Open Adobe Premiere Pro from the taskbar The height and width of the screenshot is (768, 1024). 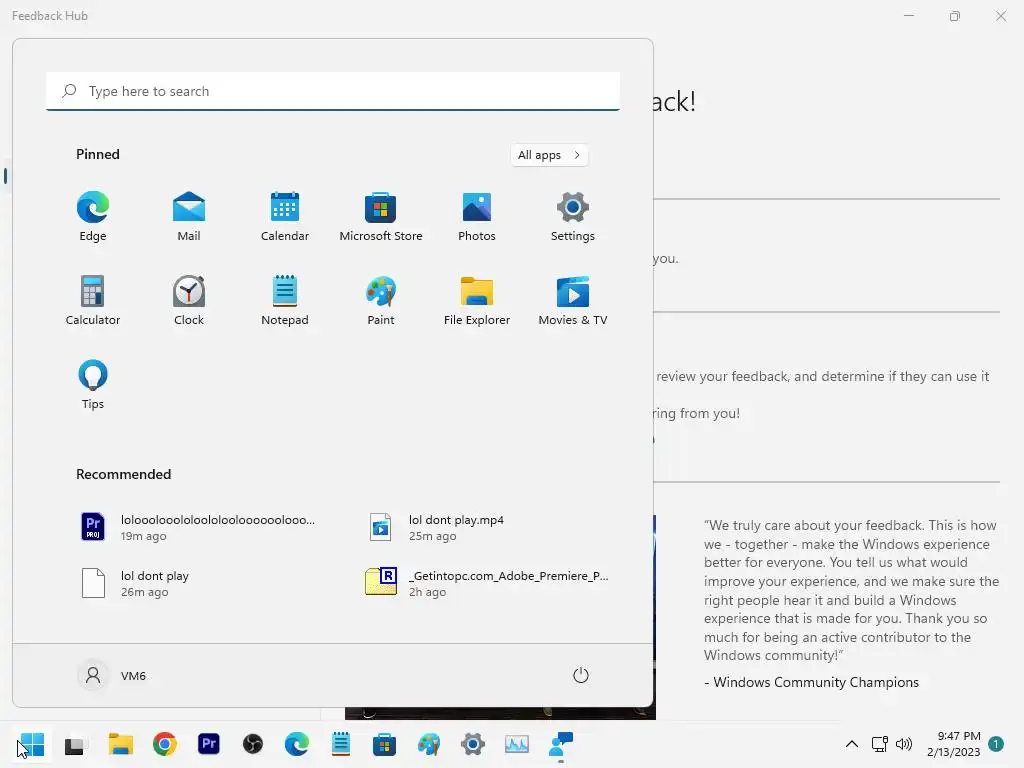pos(209,744)
